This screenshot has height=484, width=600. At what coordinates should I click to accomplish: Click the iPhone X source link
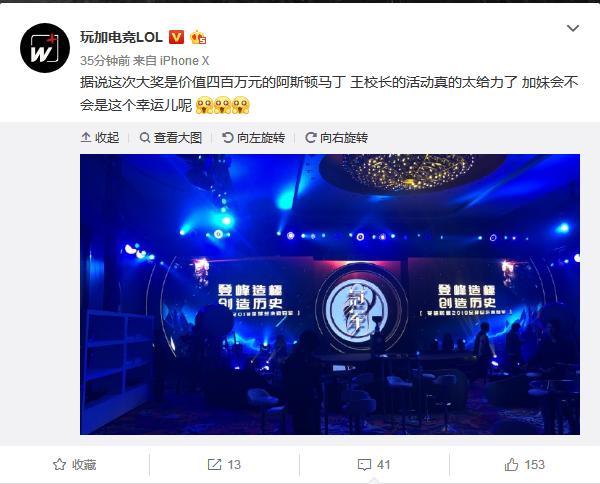[184, 60]
